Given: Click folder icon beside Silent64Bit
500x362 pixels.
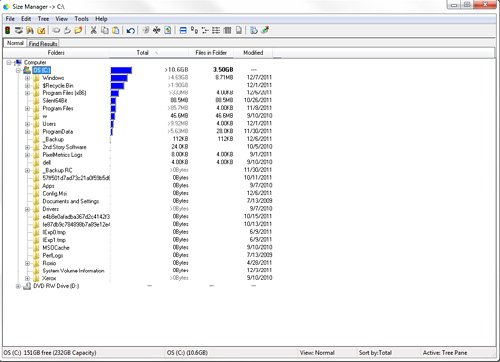Looking at the screenshot, I should coord(36,101).
